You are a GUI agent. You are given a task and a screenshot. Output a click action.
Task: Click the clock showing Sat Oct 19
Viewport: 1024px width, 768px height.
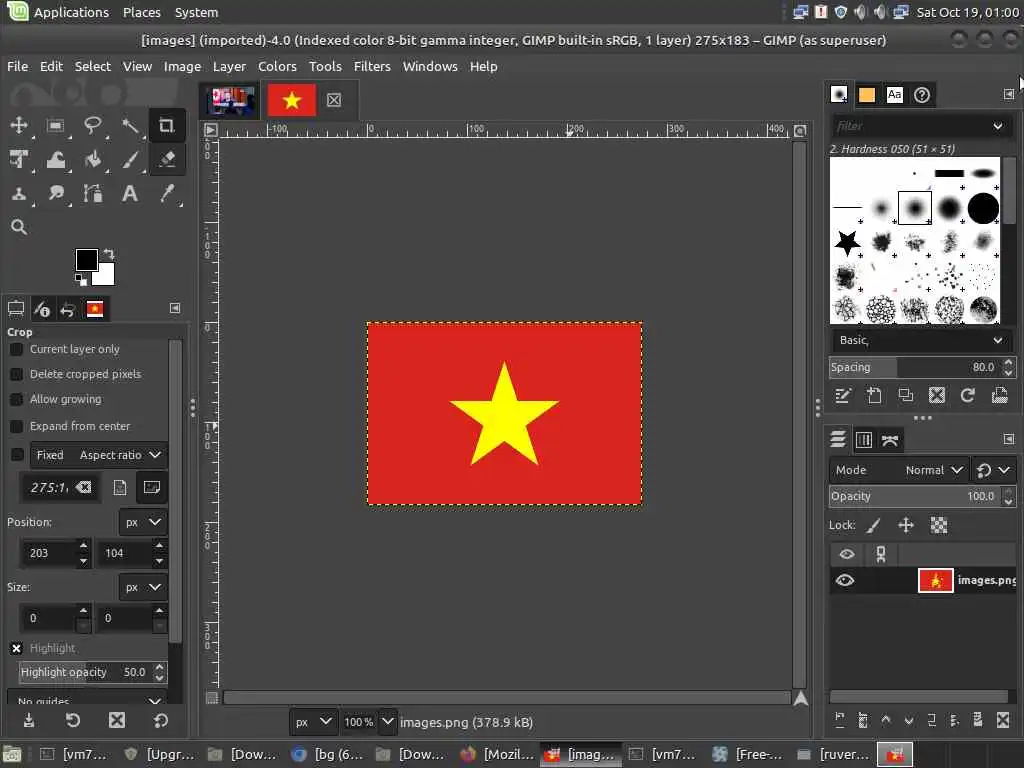click(x=967, y=12)
